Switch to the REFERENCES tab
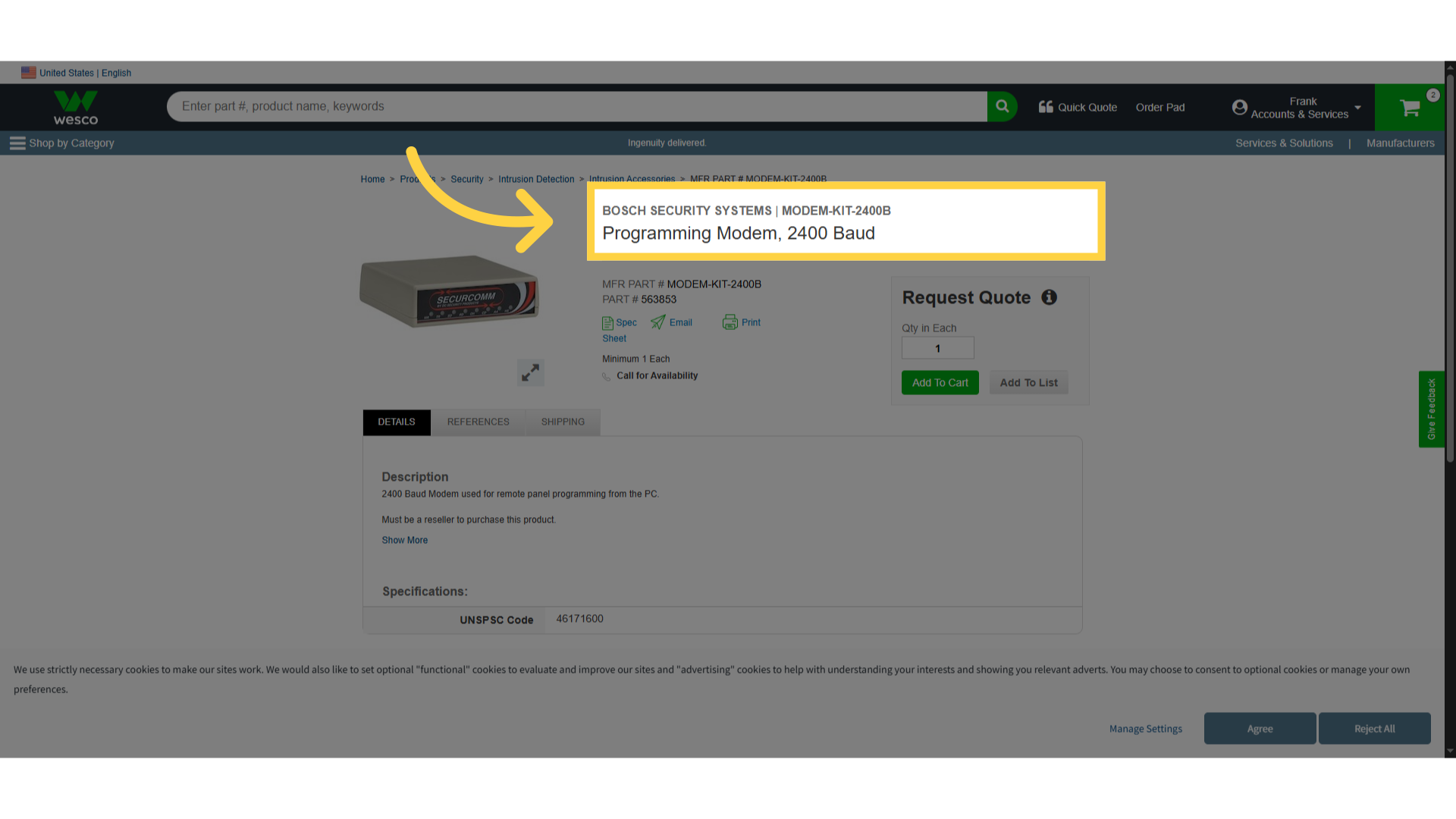The width and height of the screenshot is (1456, 819). click(478, 422)
